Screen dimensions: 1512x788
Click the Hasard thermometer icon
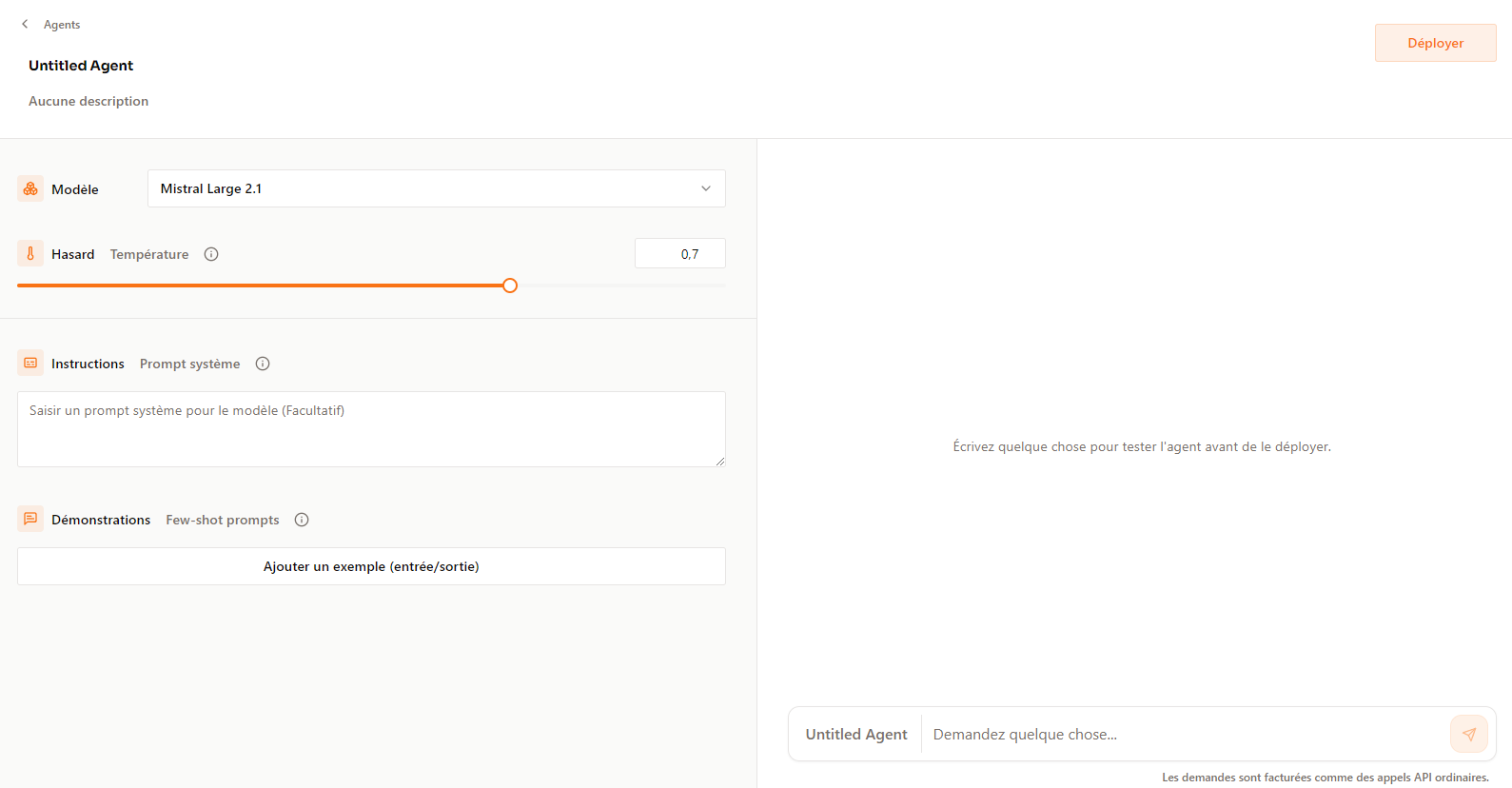30,254
